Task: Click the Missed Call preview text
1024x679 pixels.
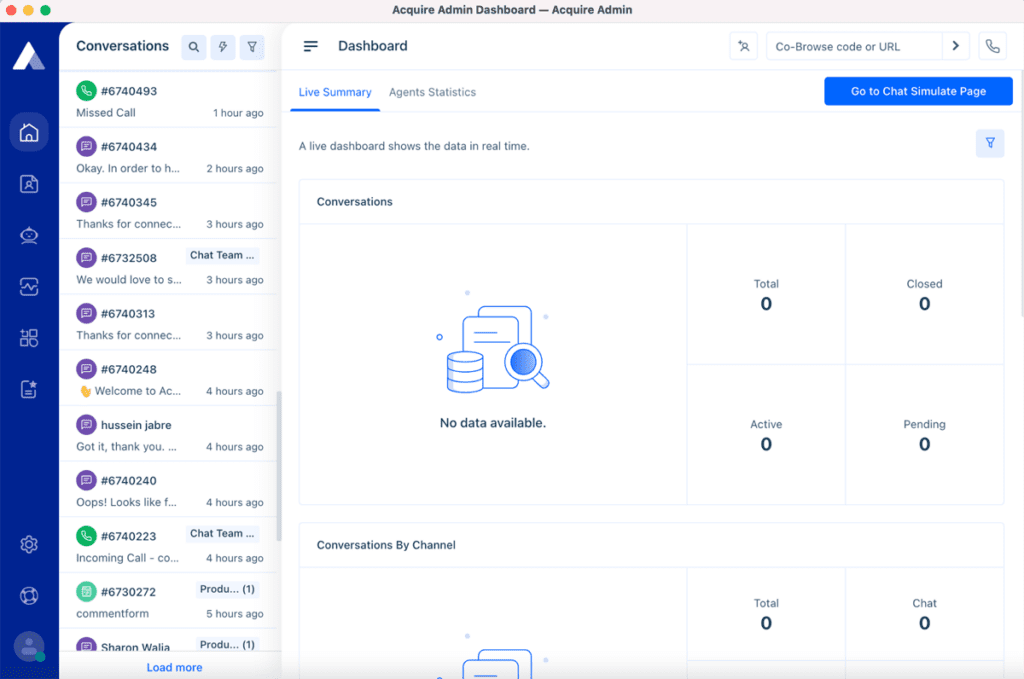Action: (106, 112)
